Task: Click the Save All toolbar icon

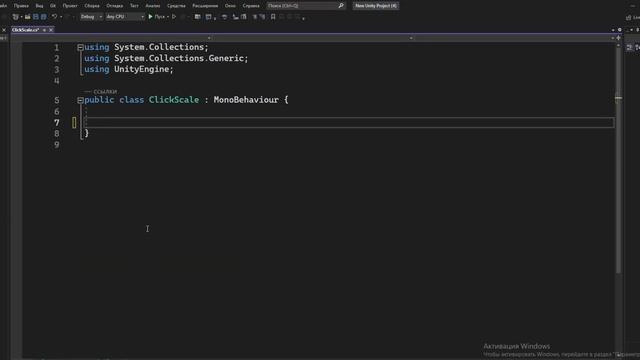Action: click(44, 17)
